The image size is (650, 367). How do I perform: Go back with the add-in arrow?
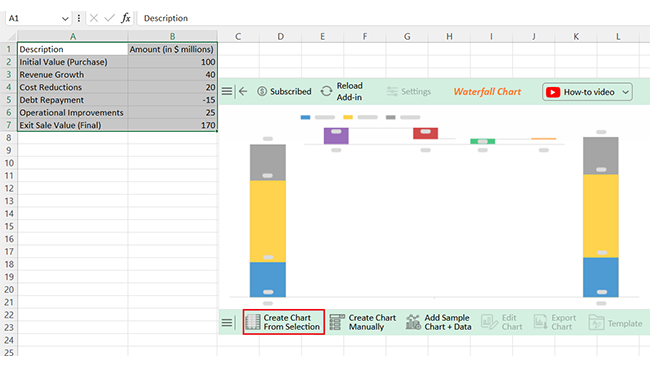pyautogui.click(x=243, y=91)
